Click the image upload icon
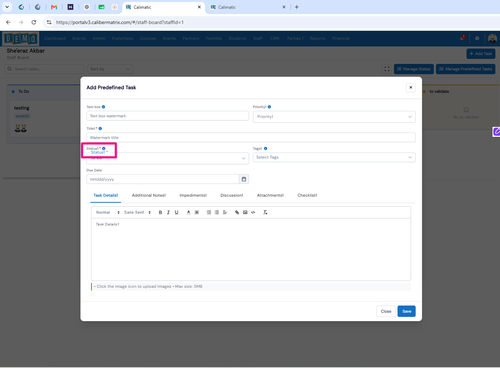The image size is (500, 368). click(x=245, y=212)
